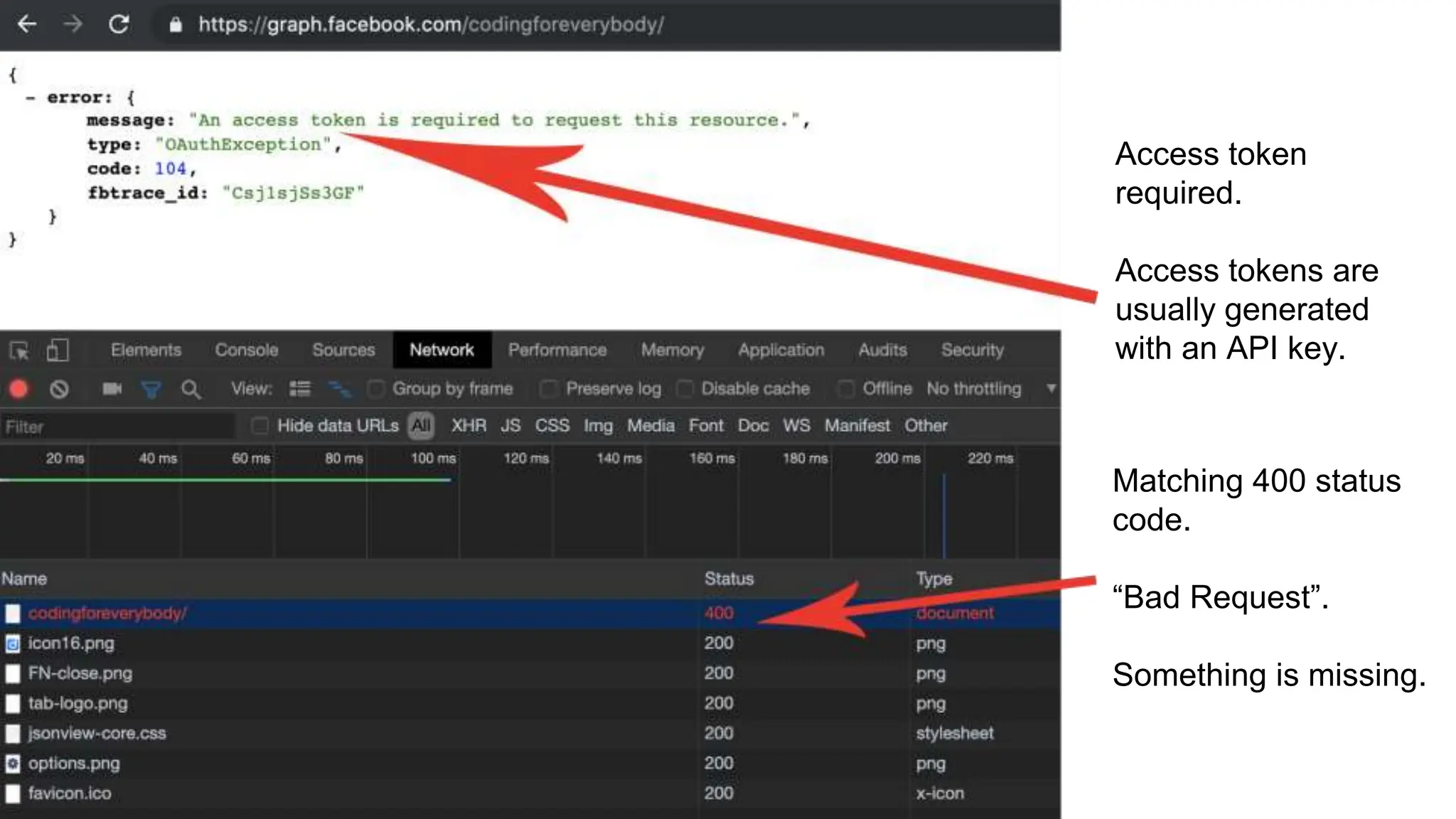The height and width of the screenshot is (819, 1456).
Task: Click the browser back arrow
Action: coord(27,25)
